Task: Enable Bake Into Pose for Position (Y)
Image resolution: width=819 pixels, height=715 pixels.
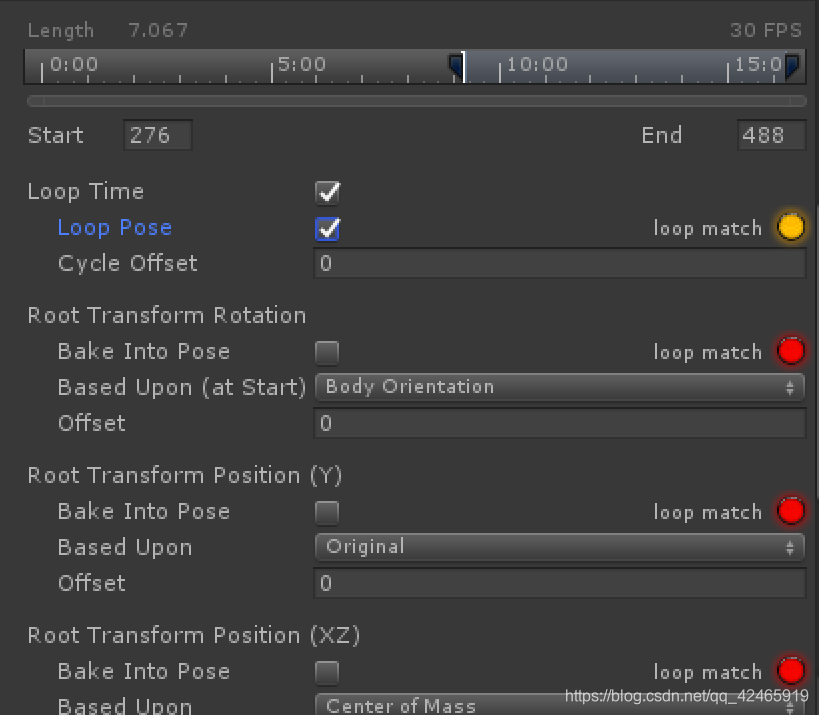Action: click(327, 512)
